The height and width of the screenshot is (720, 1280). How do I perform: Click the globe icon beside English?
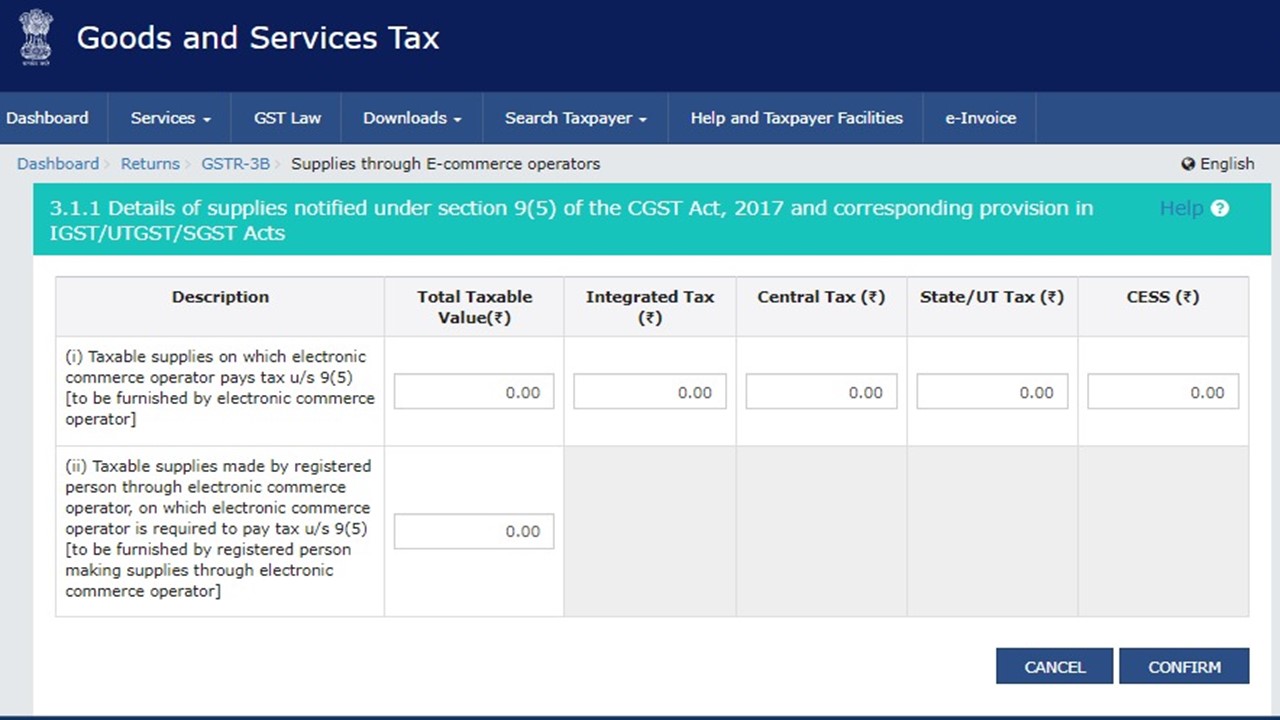click(x=1188, y=164)
